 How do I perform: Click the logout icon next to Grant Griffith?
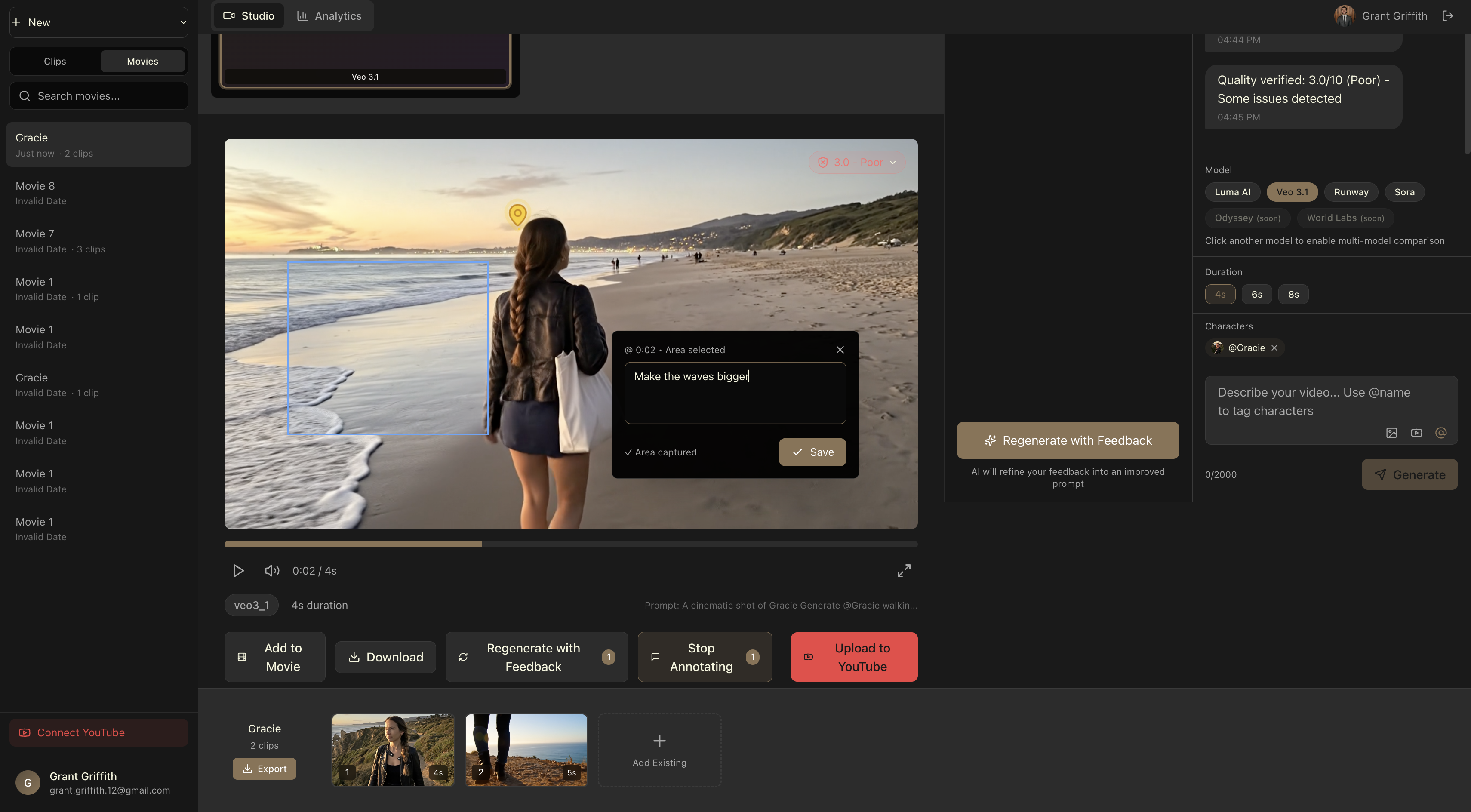(1448, 16)
